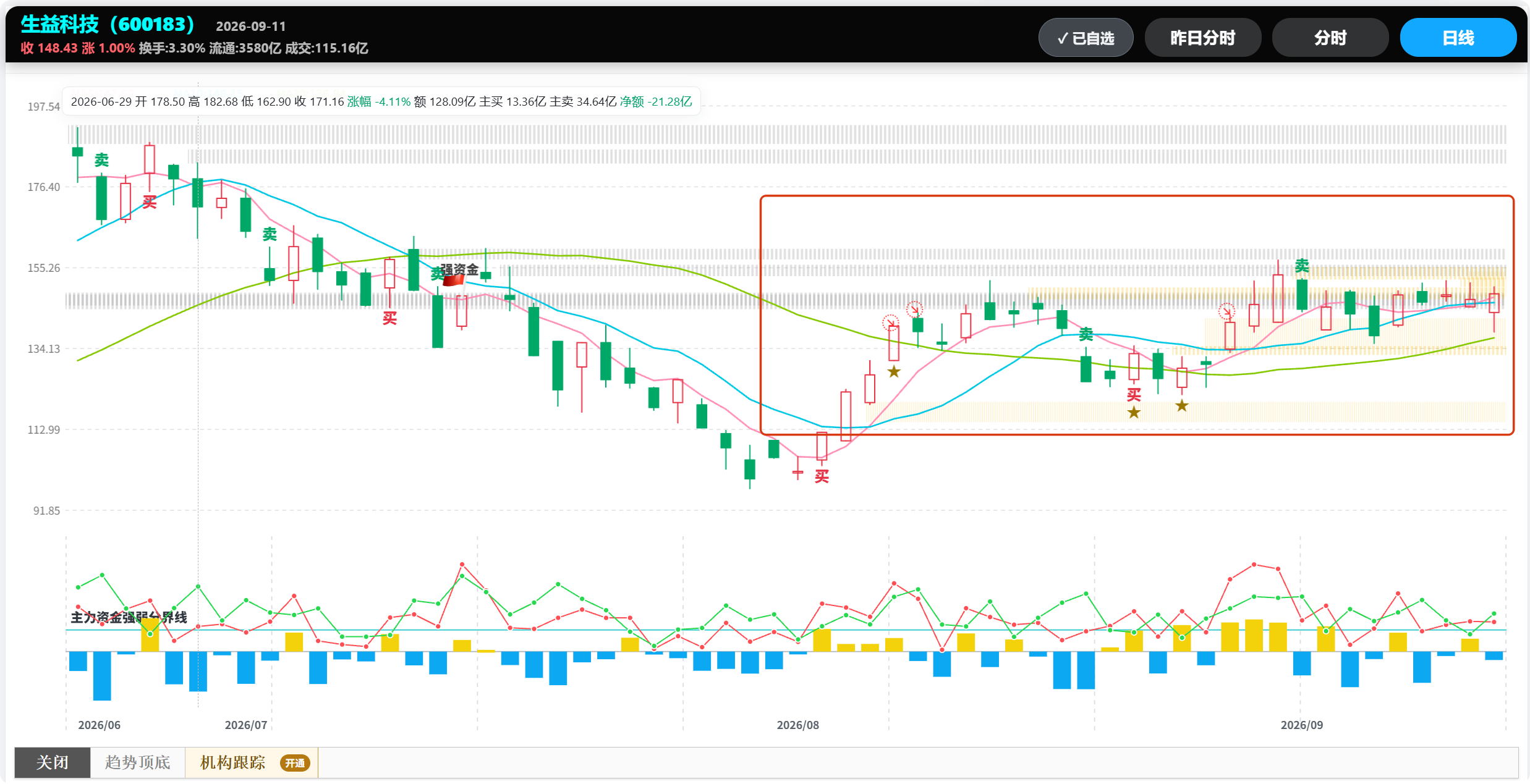
Task: Click the 净额 -21.28亿 in the tooltip
Action: (x=656, y=101)
